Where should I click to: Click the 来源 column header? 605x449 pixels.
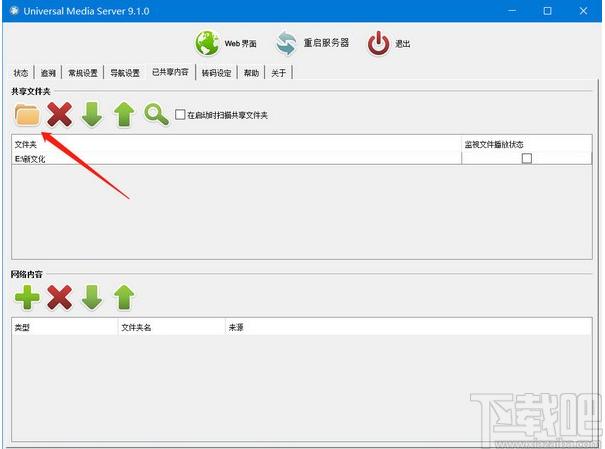click(408, 327)
